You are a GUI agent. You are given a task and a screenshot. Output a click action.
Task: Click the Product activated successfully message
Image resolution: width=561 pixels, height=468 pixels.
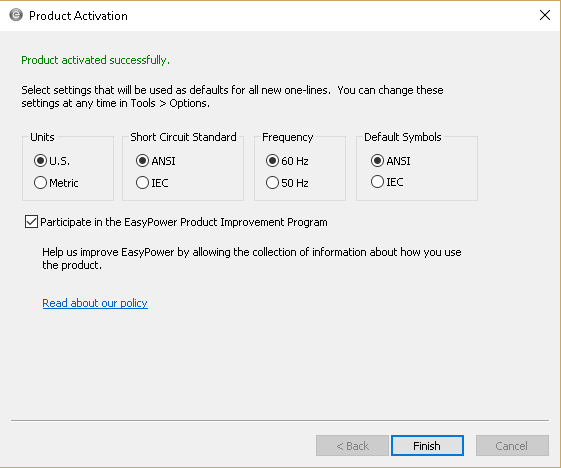(96, 60)
